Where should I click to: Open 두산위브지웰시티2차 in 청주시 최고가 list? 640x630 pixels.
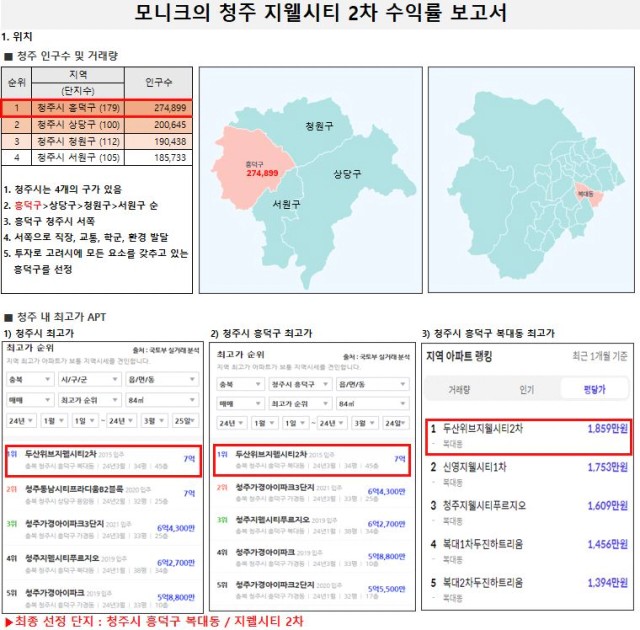(103, 460)
